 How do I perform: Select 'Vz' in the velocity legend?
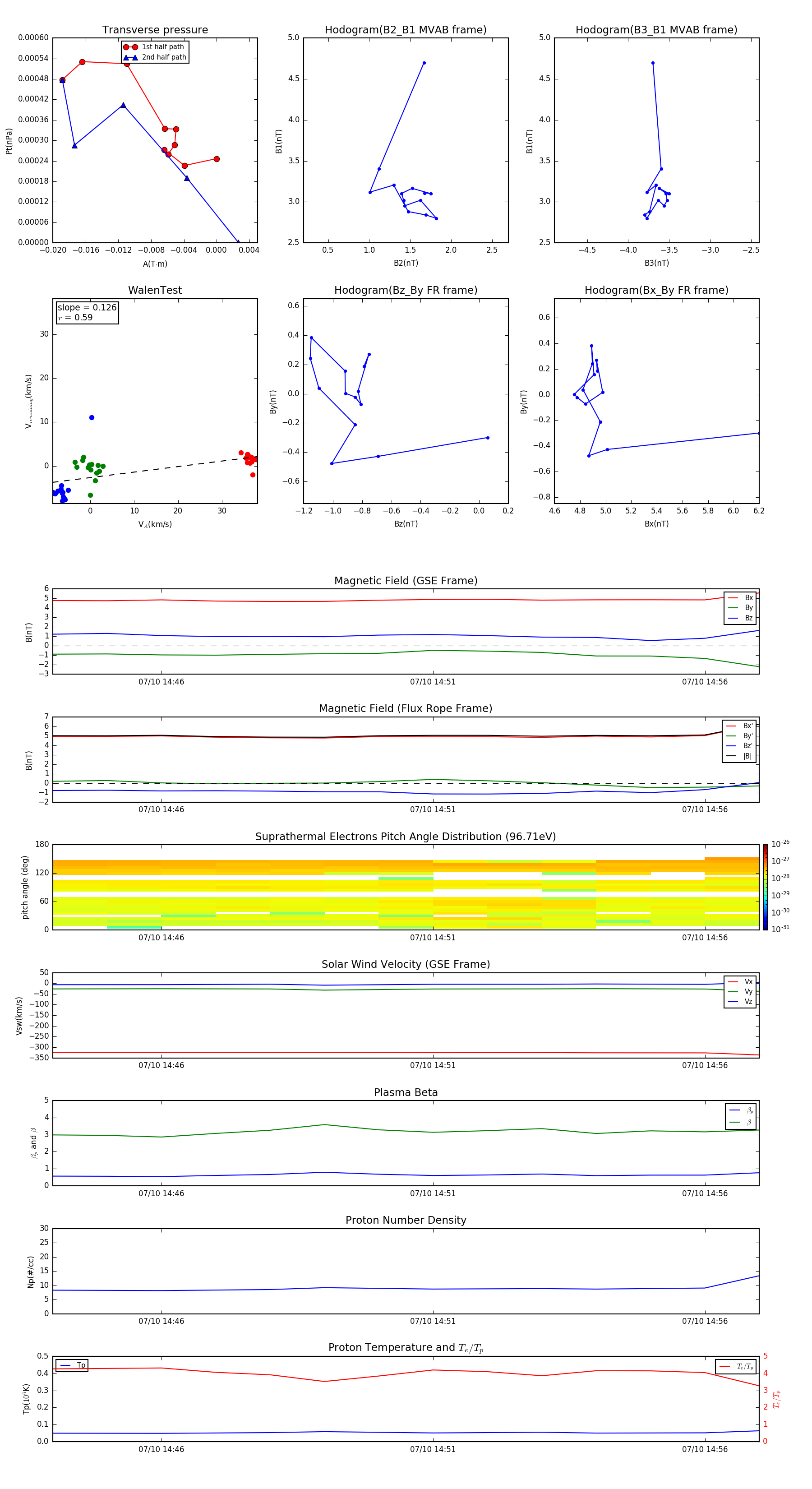pyautogui.click(x=740, y=1002)
